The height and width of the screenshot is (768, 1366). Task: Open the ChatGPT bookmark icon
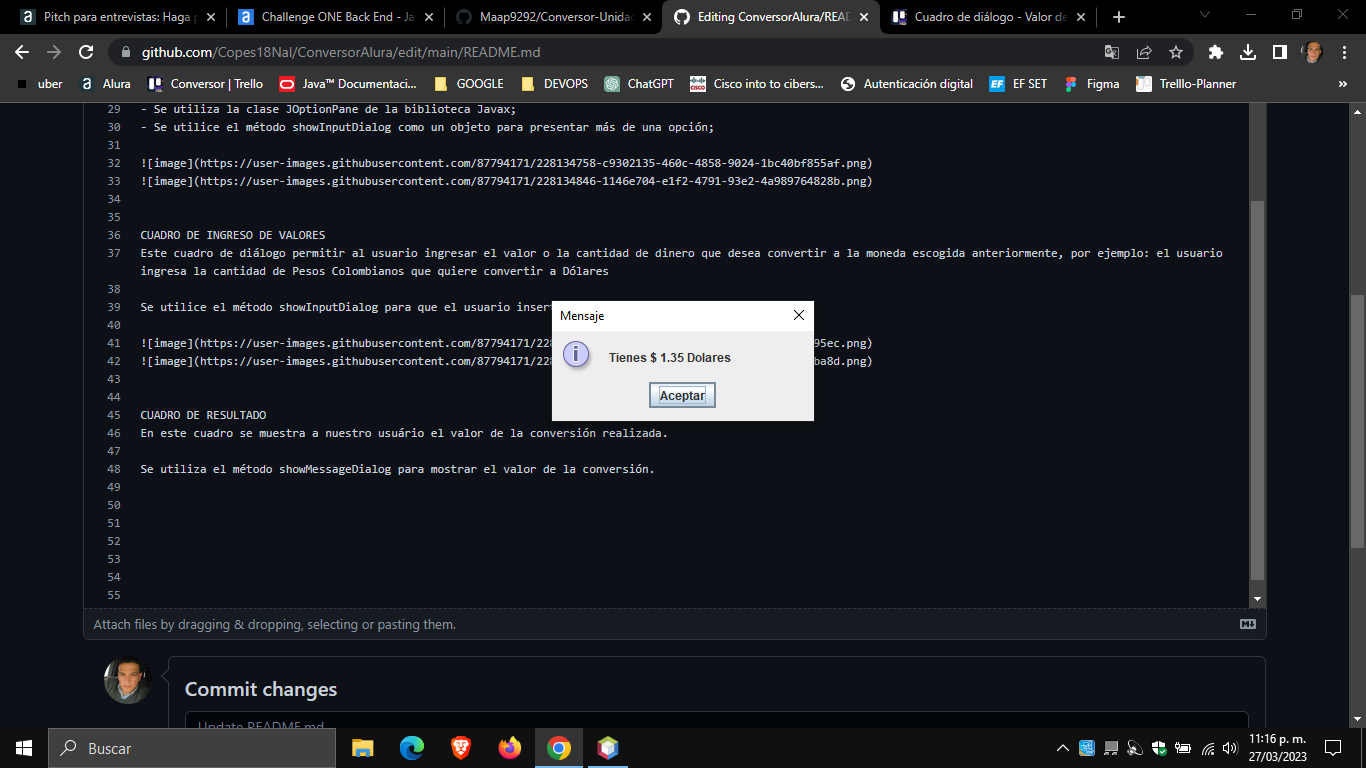[611, 84]
